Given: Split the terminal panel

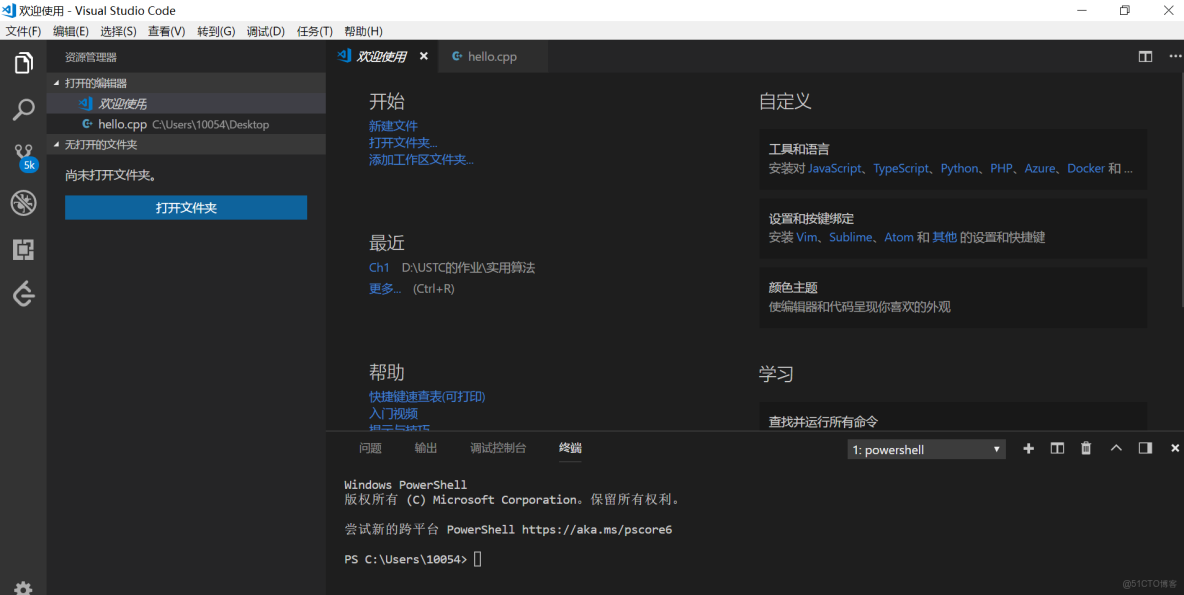Looking at the screenshot, I should tap(1057, 449).
